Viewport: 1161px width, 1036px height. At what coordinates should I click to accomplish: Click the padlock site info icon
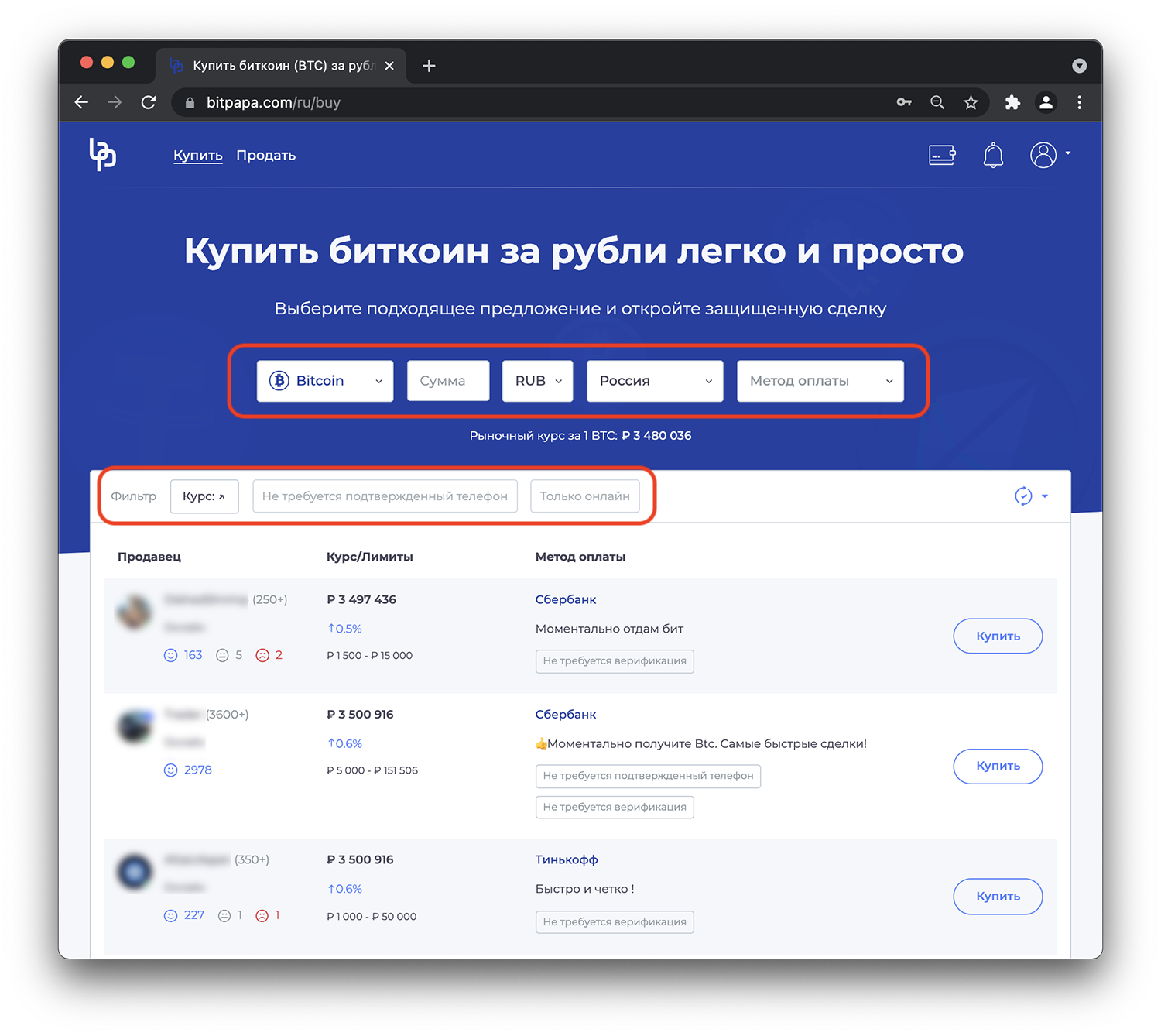190,102
